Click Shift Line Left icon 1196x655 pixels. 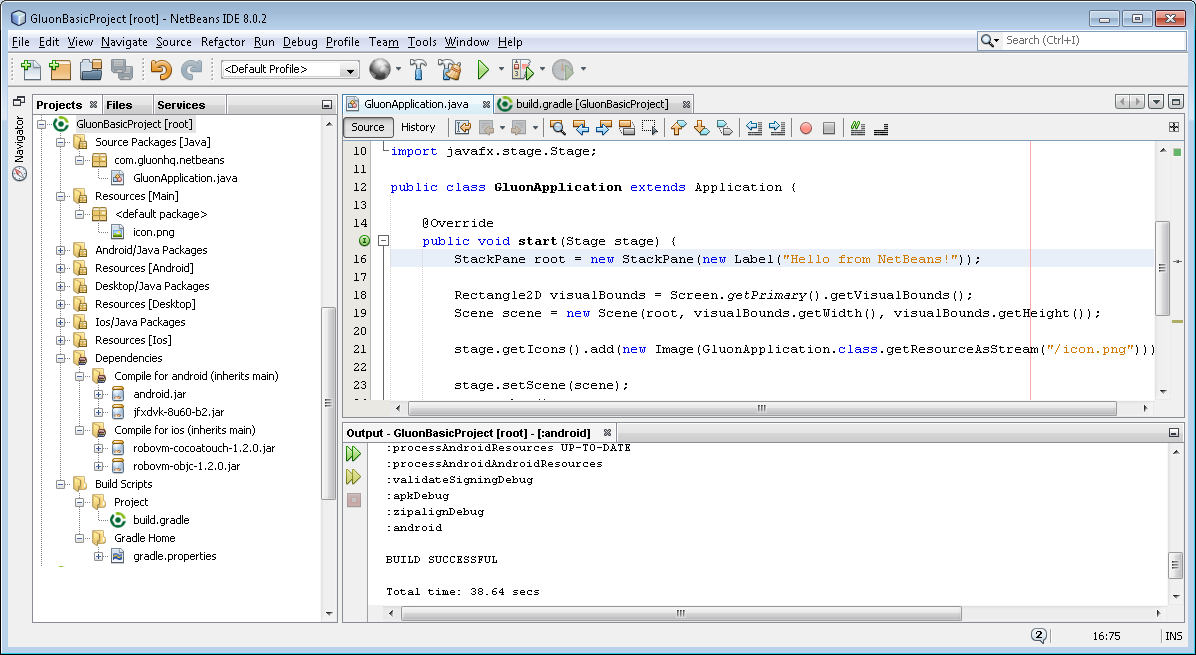click(x=754, y=128)
